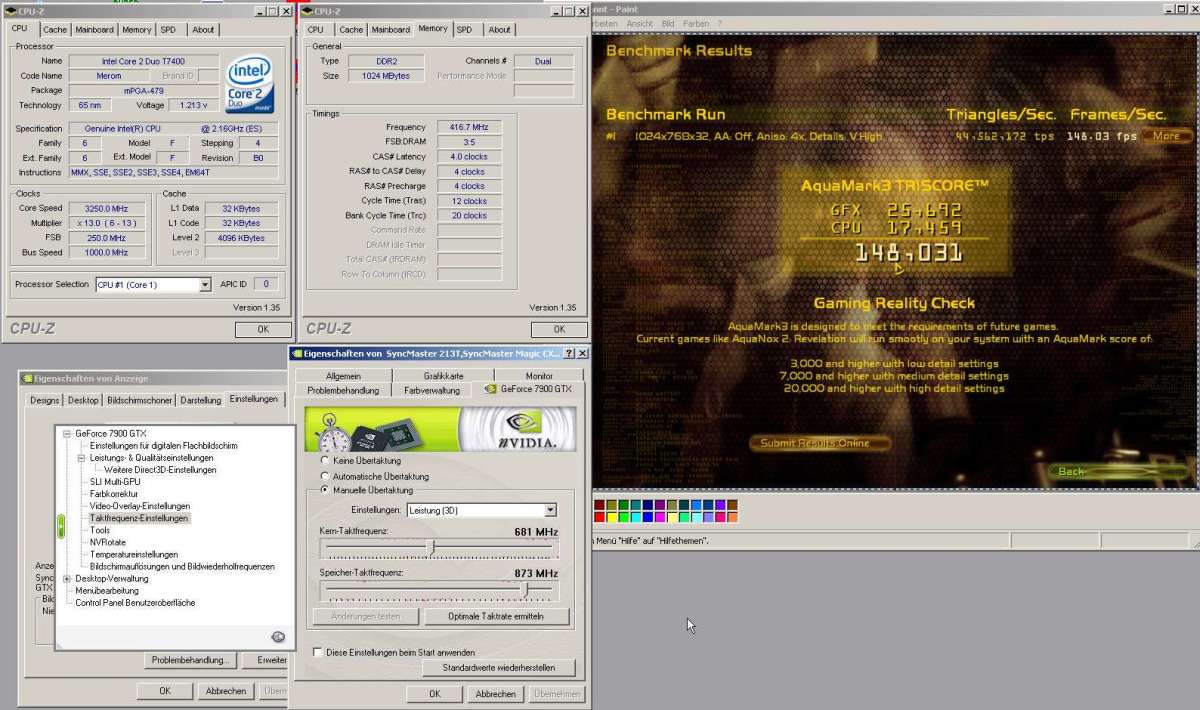
Task: Click the More button beside fps value
Action: click(1167, 136)
